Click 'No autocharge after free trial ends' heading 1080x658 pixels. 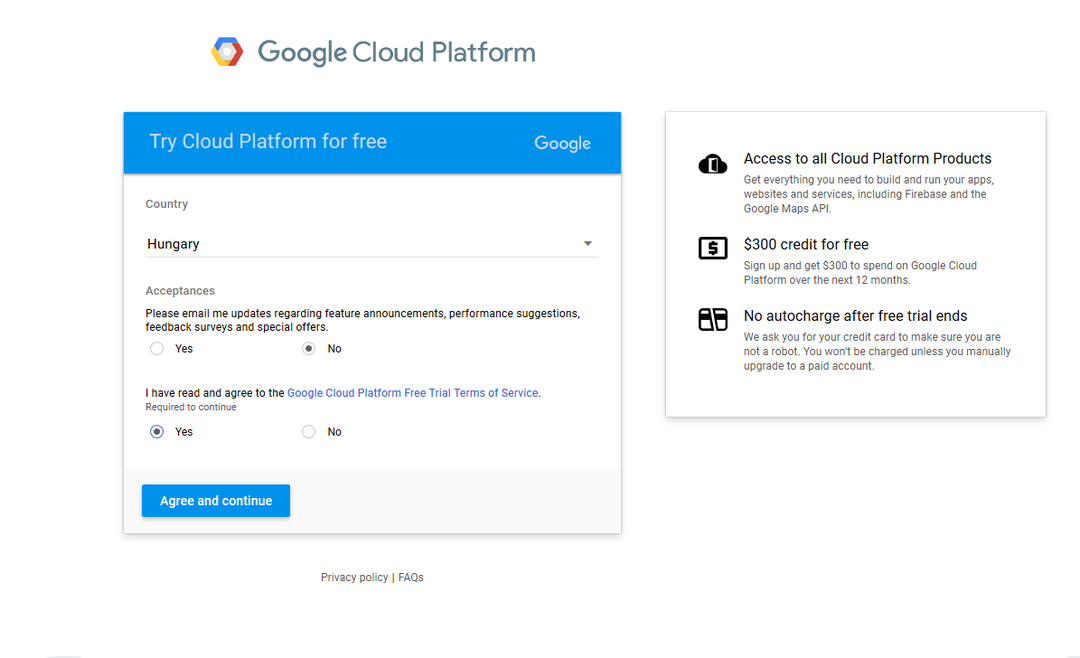855,316
